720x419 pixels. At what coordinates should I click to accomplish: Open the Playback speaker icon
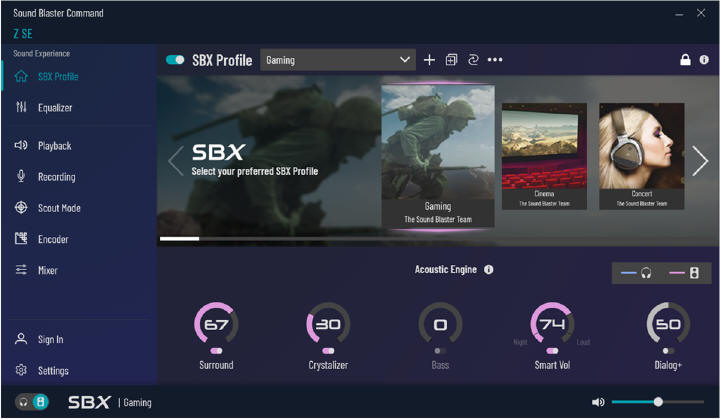tap(21, 146)
